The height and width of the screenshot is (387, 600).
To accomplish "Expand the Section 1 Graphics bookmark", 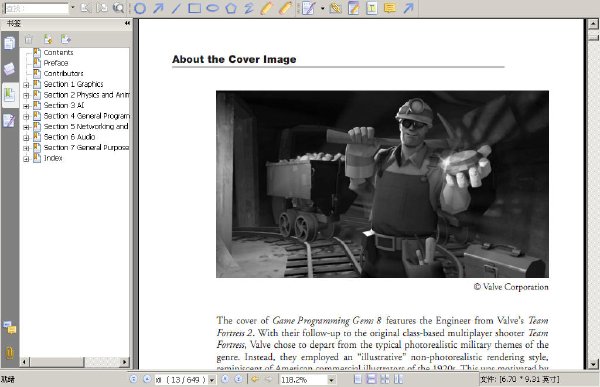I will 26,85.
